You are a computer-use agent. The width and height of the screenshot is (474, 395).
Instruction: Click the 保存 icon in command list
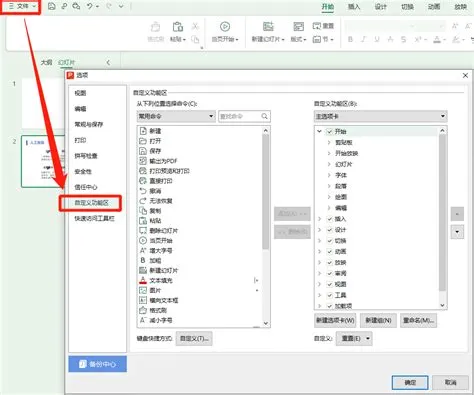[143, 151]
